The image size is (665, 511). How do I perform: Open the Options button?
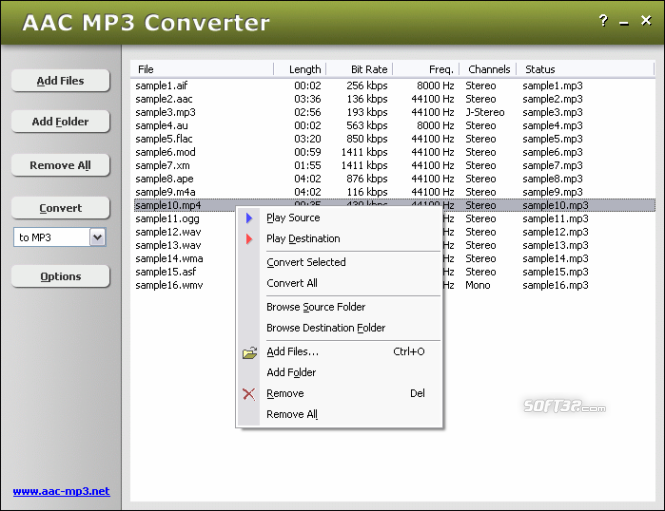[x=60, y=276]
